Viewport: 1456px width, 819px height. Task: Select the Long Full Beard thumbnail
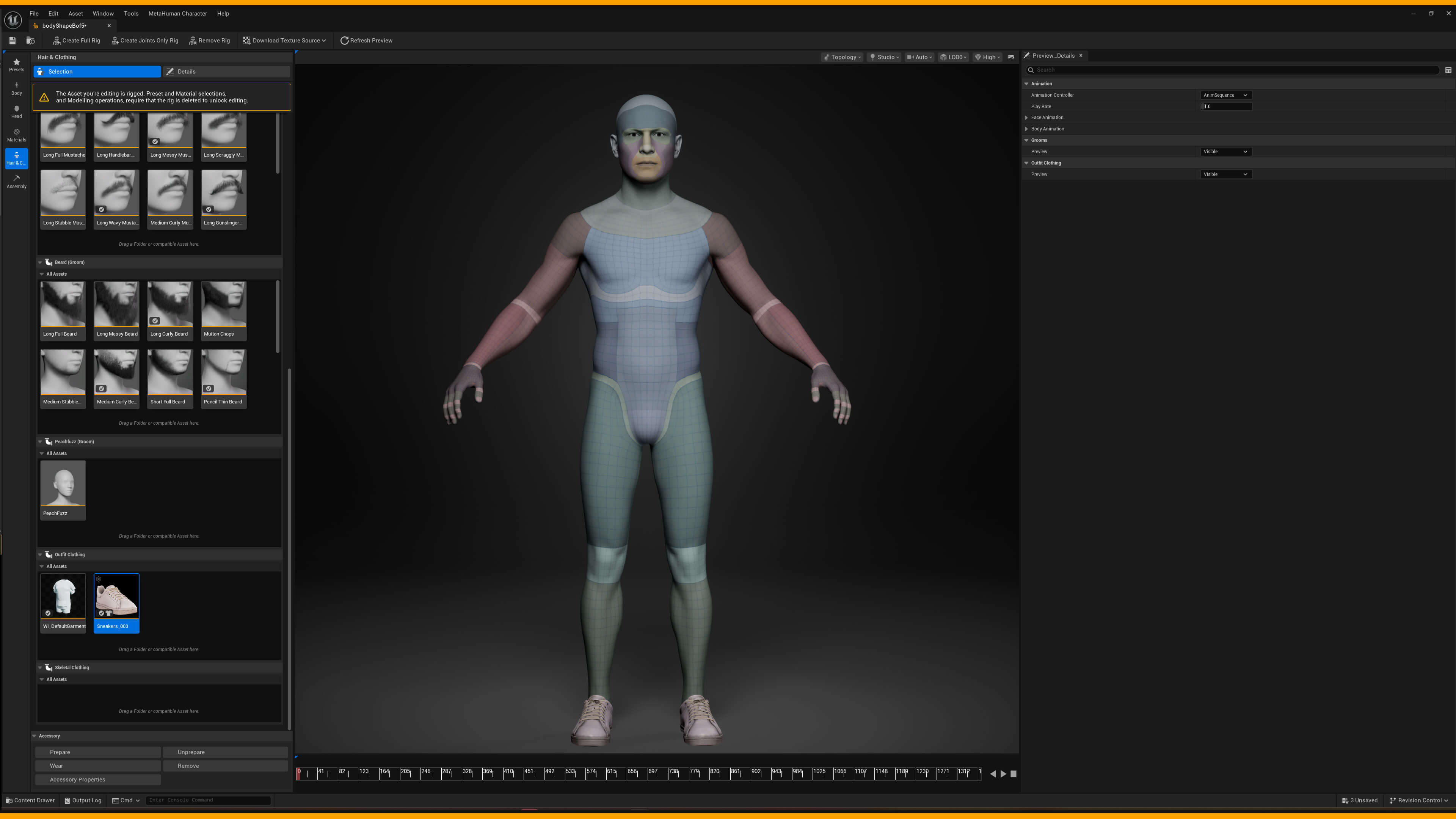pyautogui.click(x=63, y=310)
